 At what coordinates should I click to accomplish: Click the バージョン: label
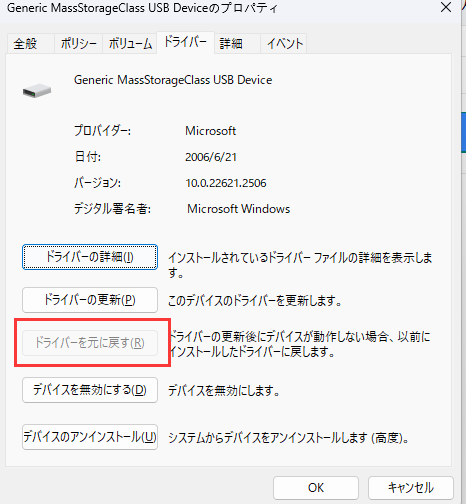(97, 183)
